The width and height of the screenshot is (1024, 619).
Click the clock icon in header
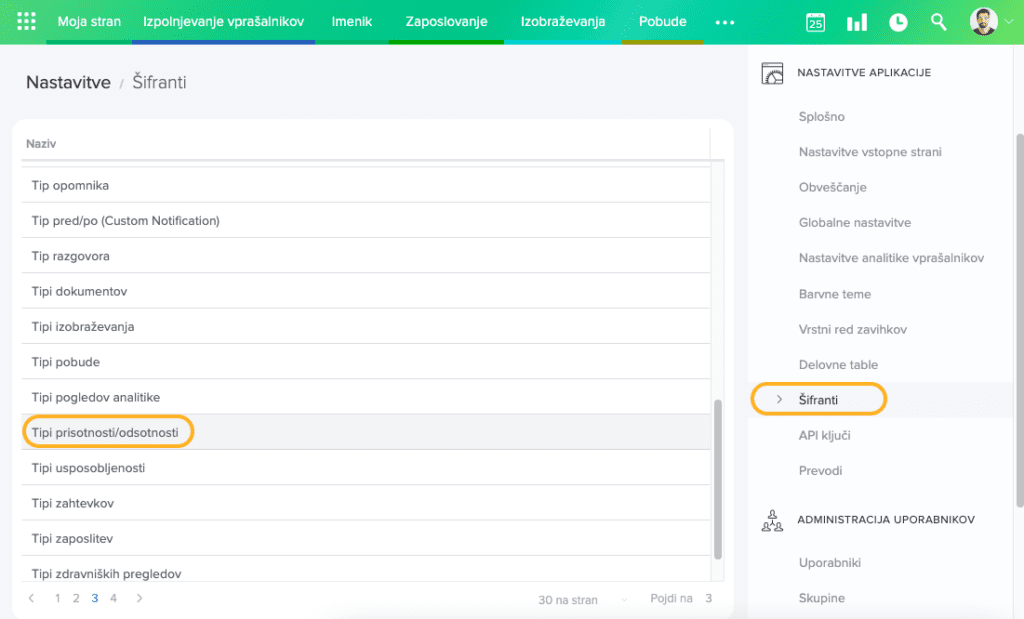click(898, 22)
